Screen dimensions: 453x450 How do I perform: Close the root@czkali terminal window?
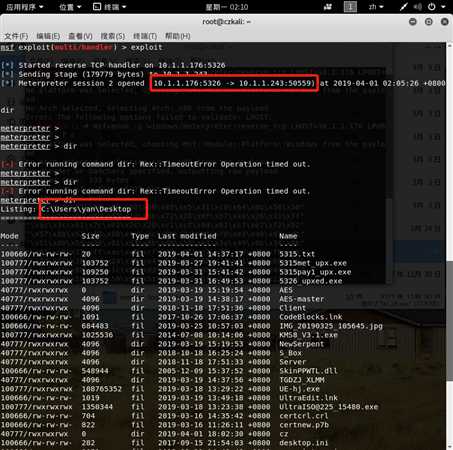pos(445,22)
